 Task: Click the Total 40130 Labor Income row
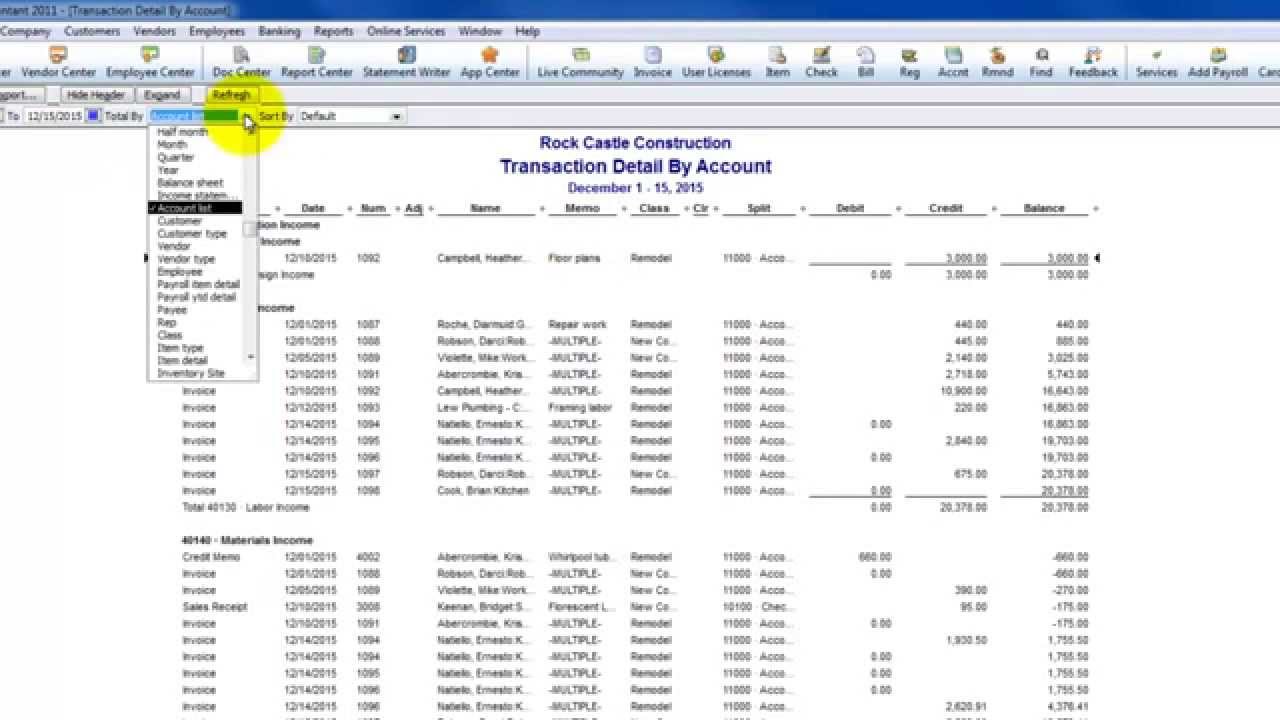pyautogui.click(x=634, y=507)
